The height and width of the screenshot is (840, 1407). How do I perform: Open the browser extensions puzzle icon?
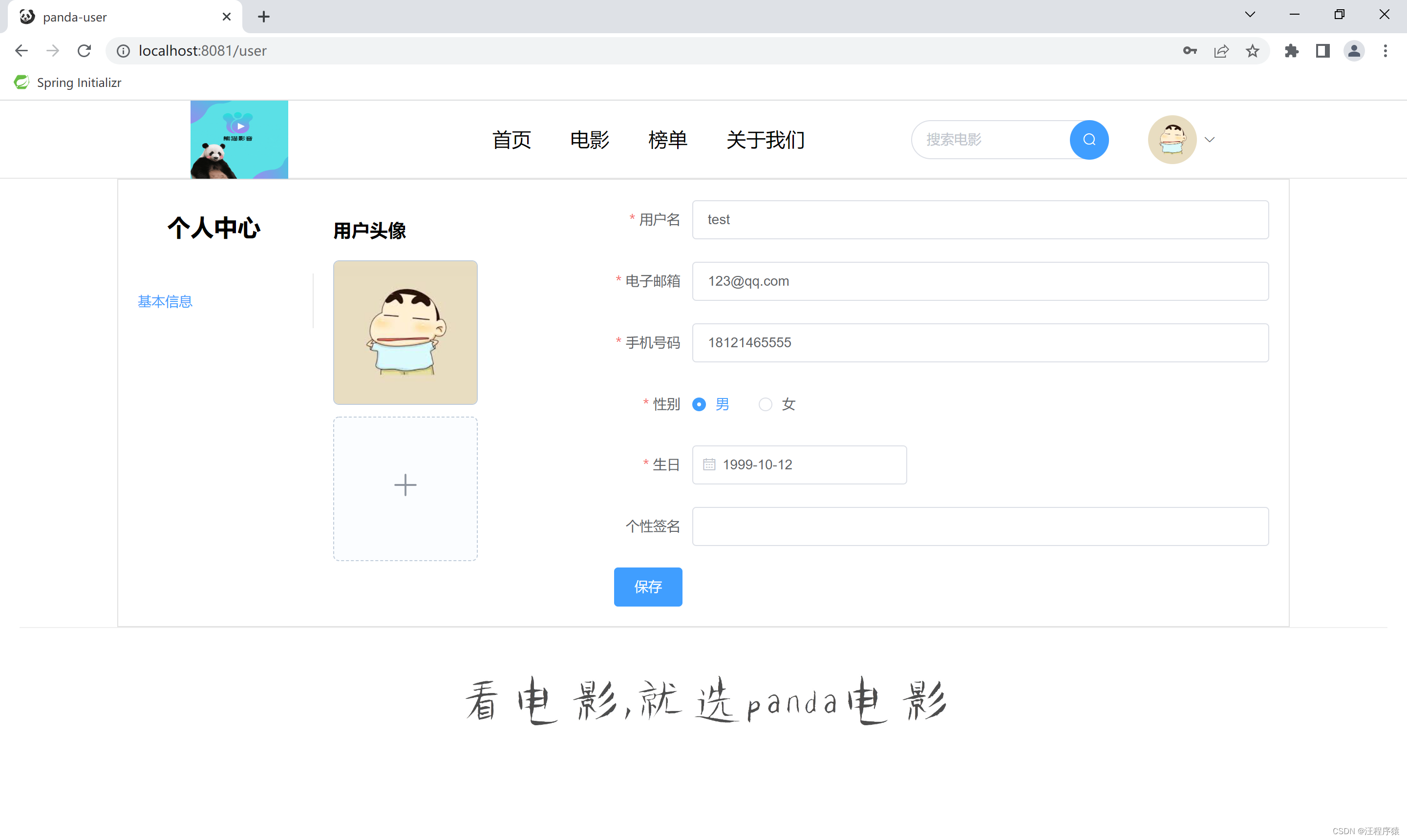pos(1292,50)
